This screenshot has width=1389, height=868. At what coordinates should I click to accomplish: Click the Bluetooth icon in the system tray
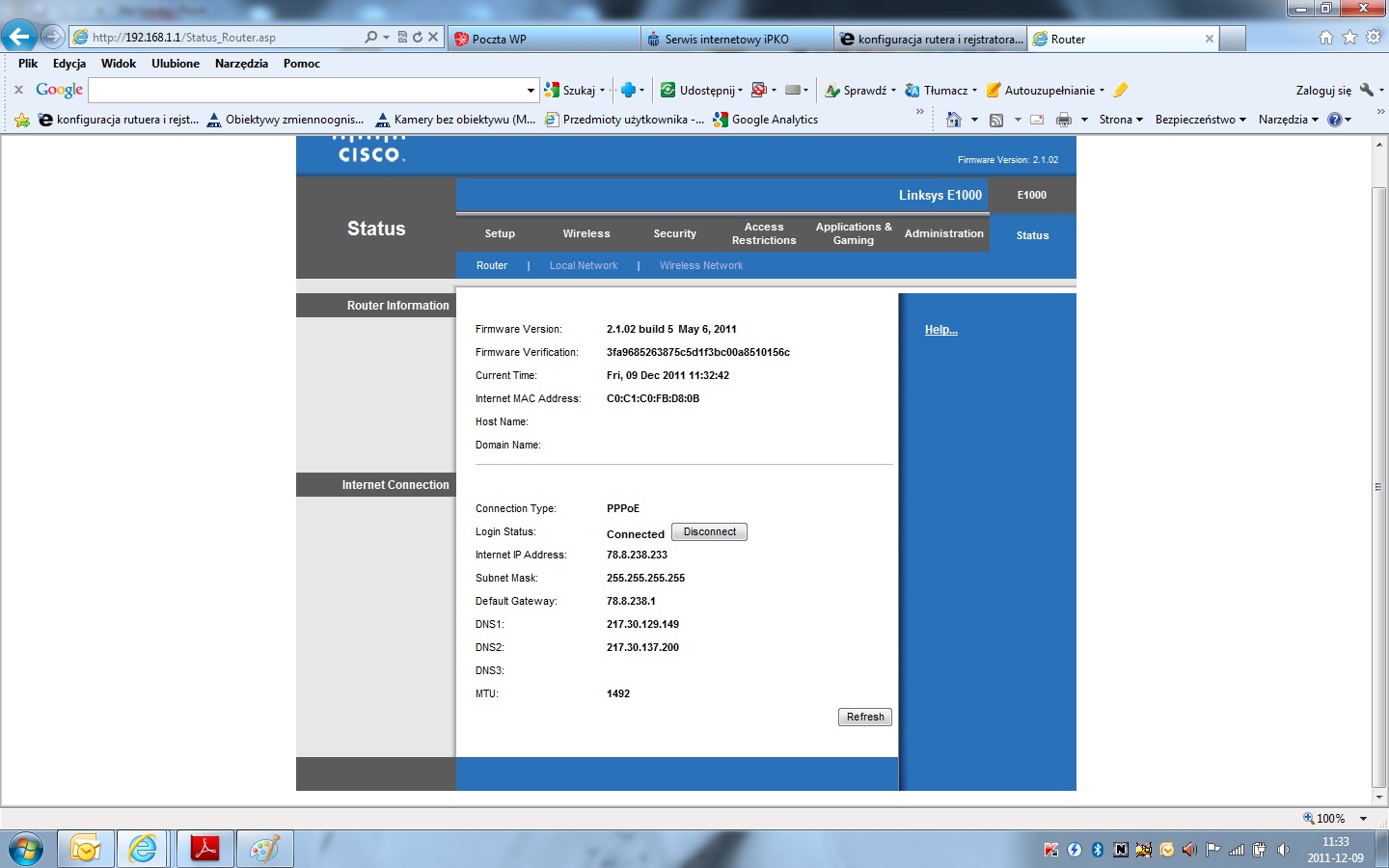pos(1097,850)
